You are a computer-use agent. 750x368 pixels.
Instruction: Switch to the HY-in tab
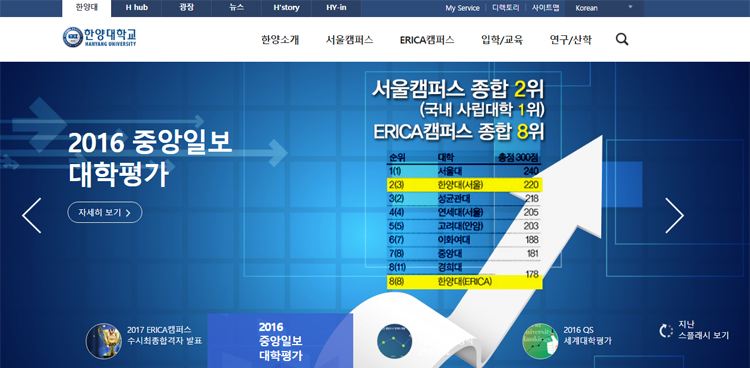336,8
